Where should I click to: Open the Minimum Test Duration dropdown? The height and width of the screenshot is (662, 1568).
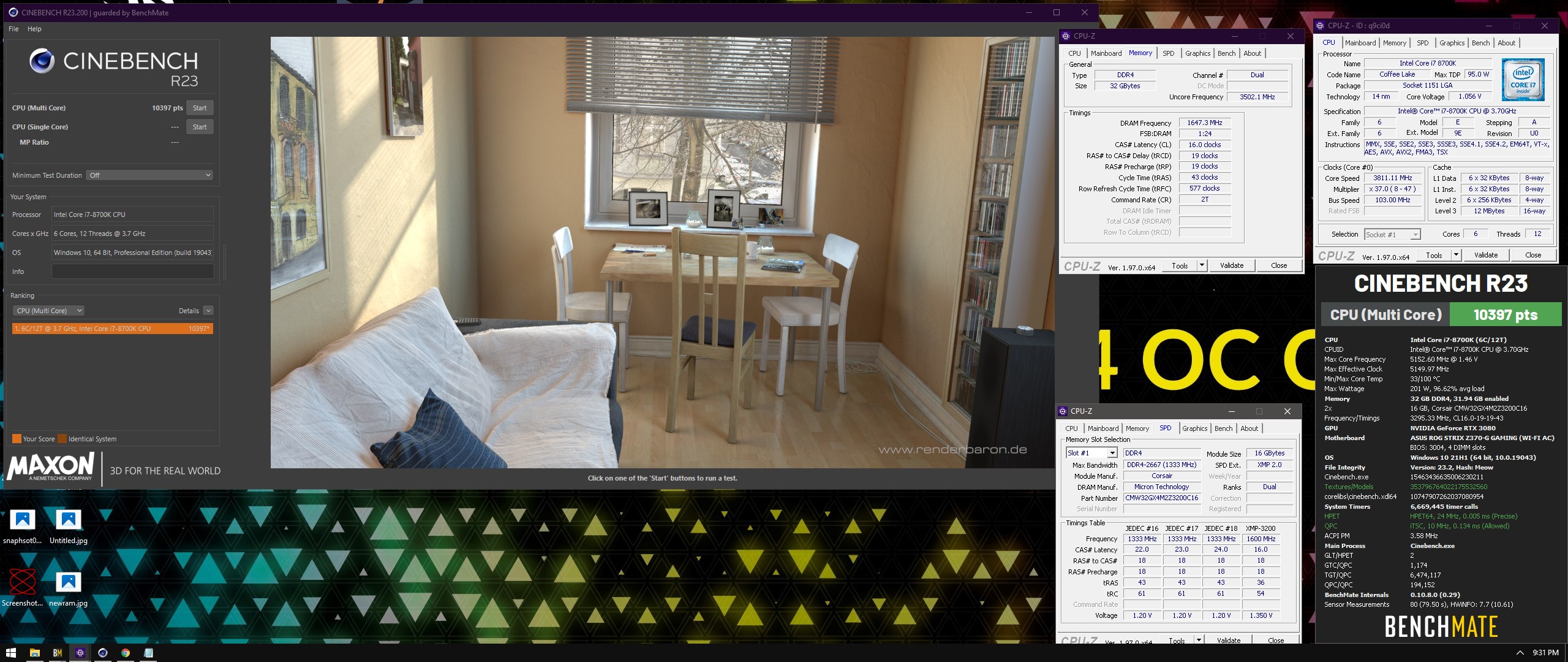149,175
